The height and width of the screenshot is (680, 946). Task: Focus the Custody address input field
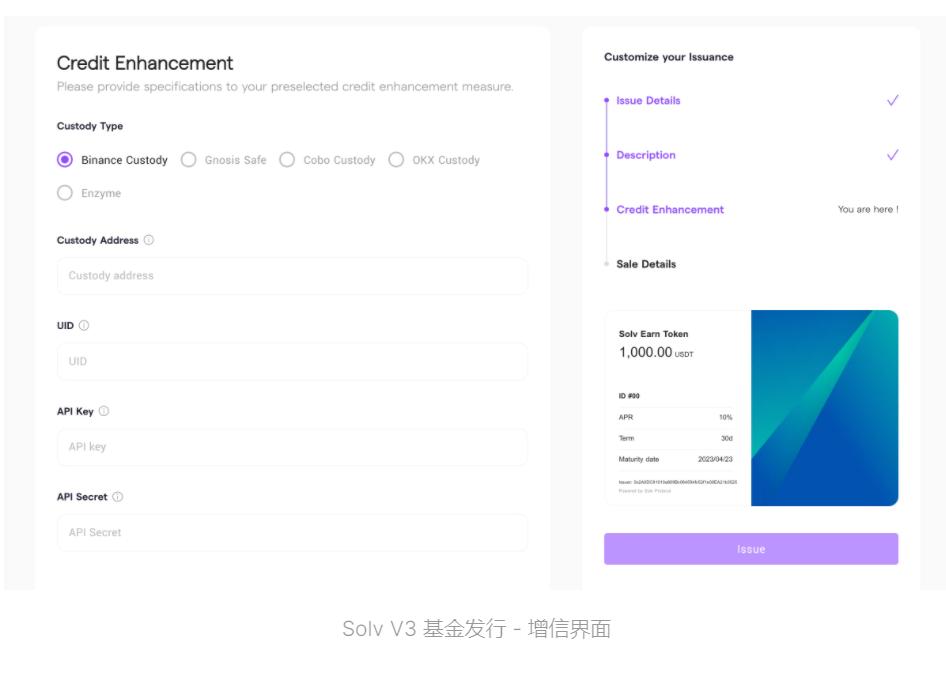coord(292,276)
